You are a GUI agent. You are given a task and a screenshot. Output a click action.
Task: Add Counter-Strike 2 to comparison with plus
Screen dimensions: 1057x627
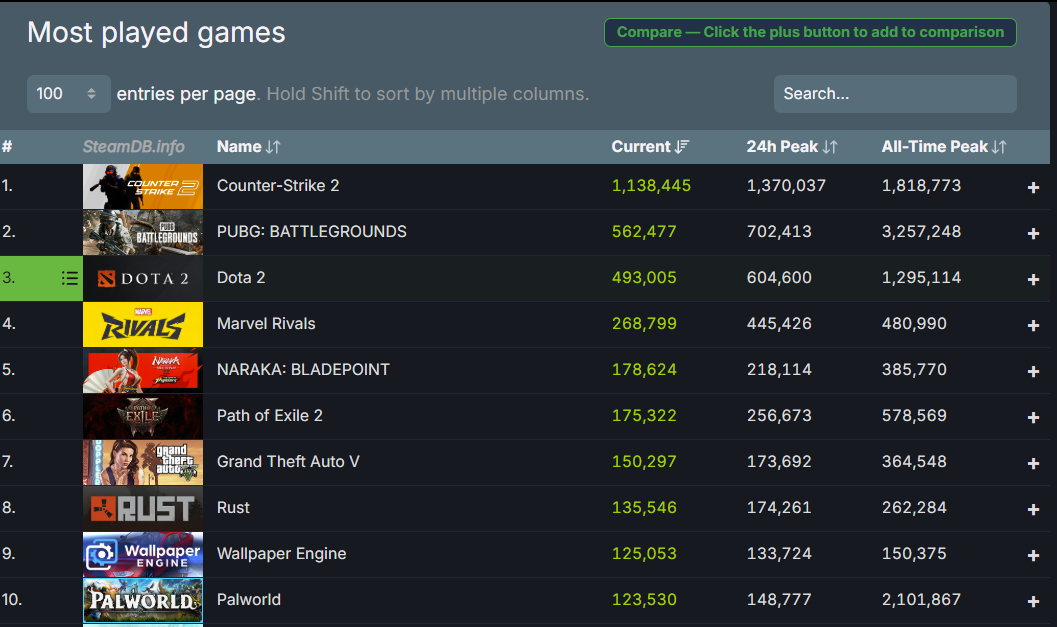[1033, 187]
